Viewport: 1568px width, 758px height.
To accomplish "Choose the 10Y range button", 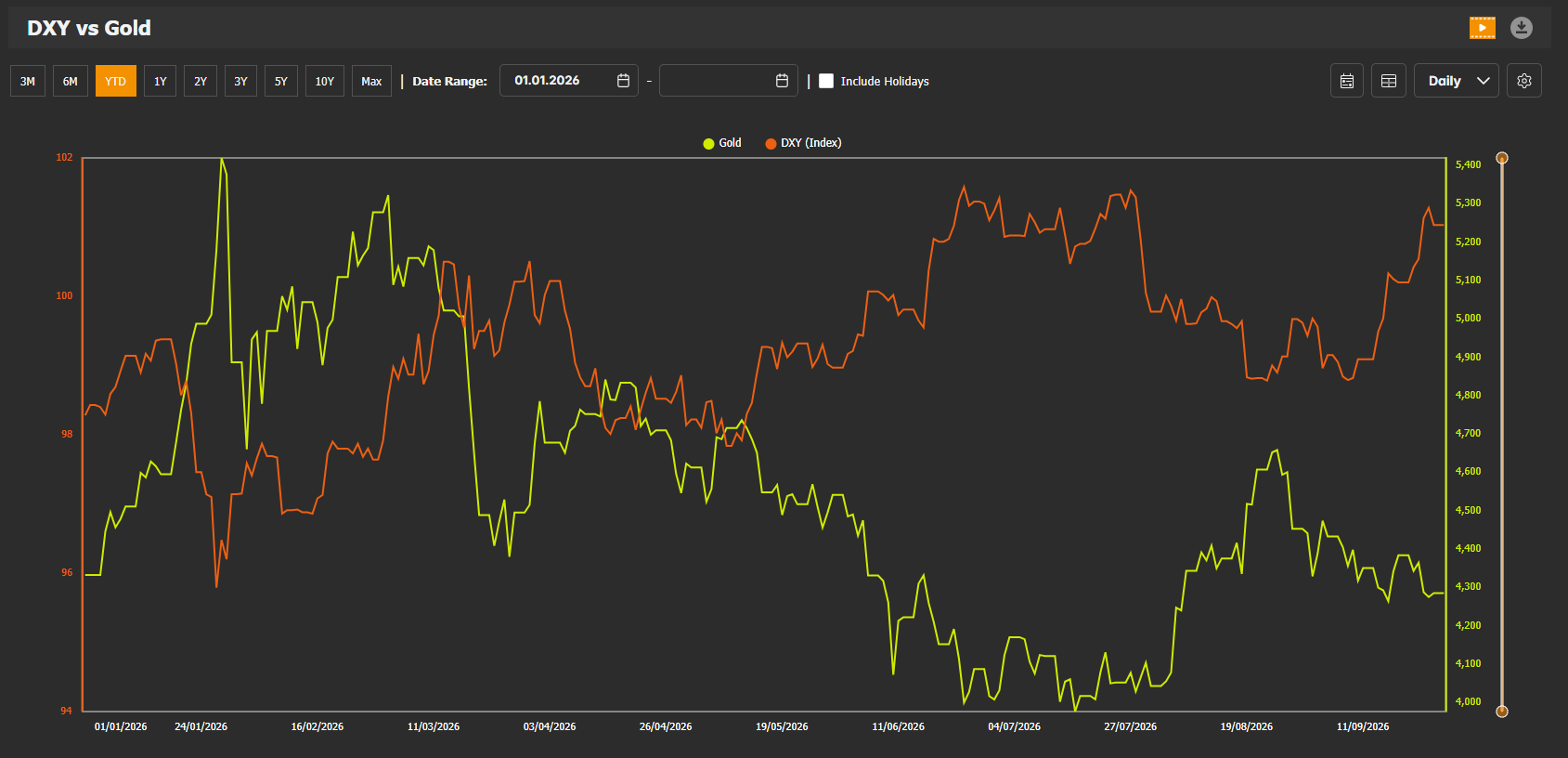I will [x=325, y=81].
